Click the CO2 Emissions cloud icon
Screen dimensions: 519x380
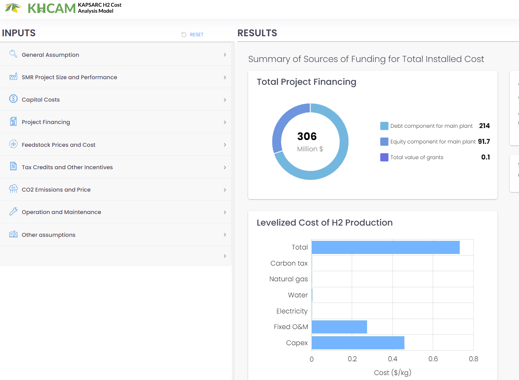13,189
